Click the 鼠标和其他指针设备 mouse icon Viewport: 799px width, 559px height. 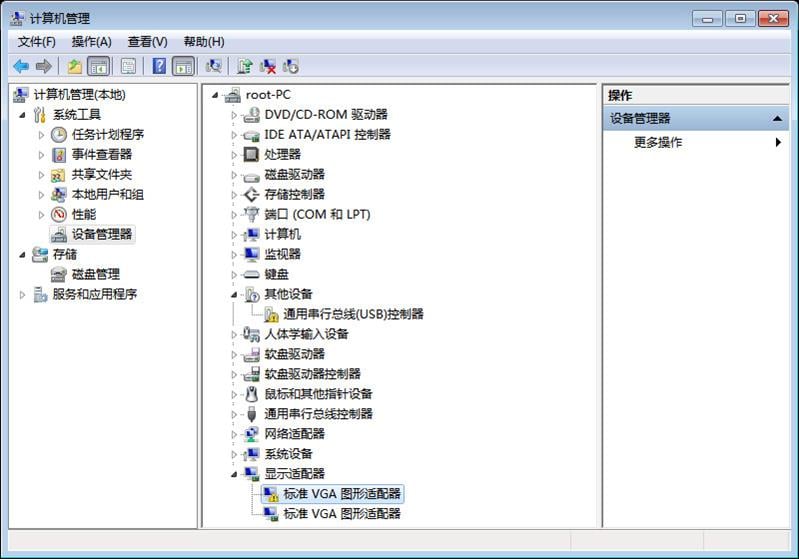251,394
